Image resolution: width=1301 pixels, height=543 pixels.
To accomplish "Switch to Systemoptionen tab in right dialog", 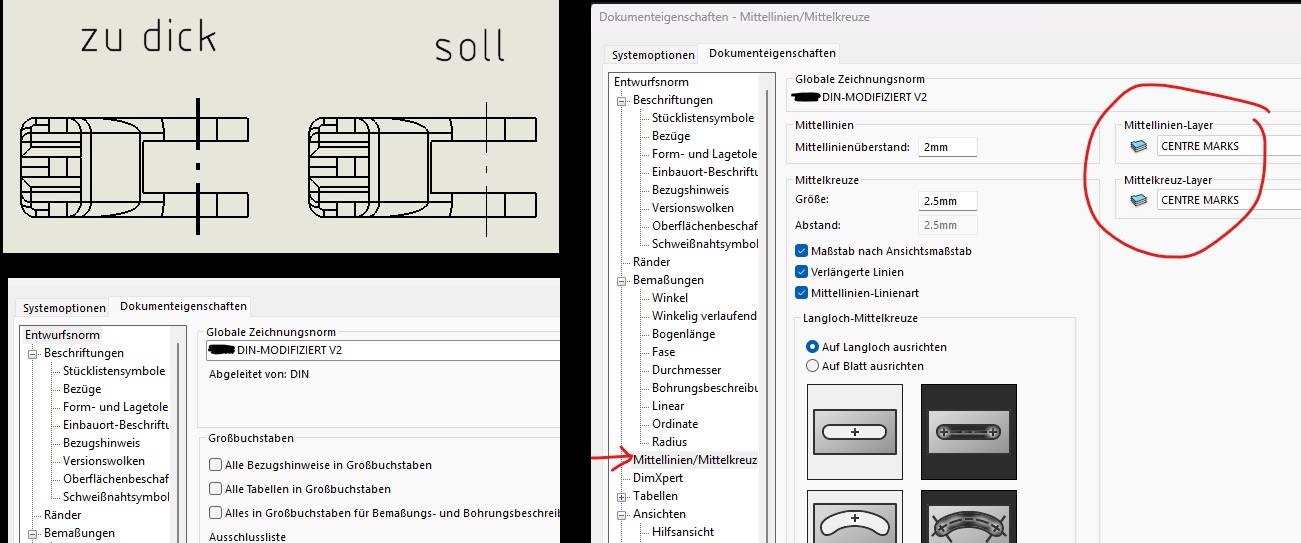I will (653, 55).
